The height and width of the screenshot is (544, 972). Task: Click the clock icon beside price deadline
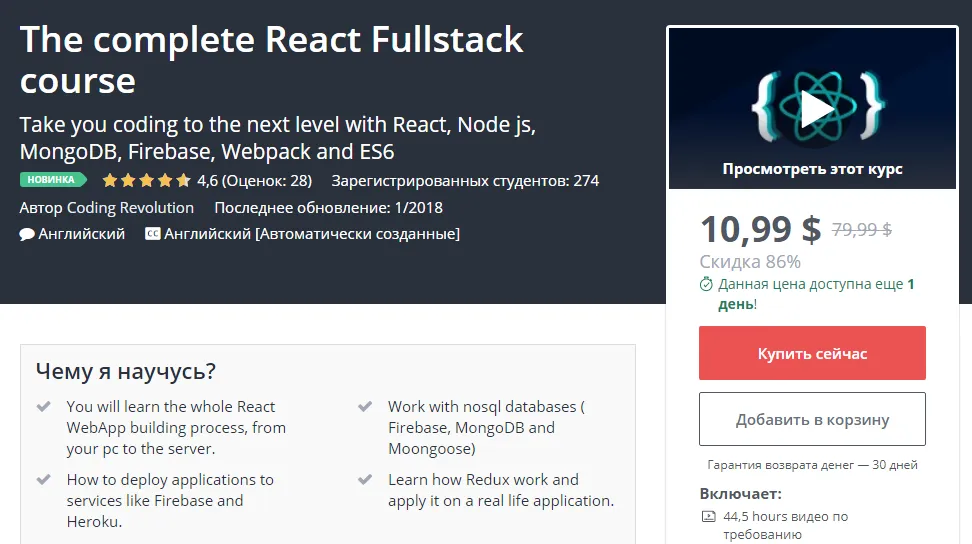point(706,285)
